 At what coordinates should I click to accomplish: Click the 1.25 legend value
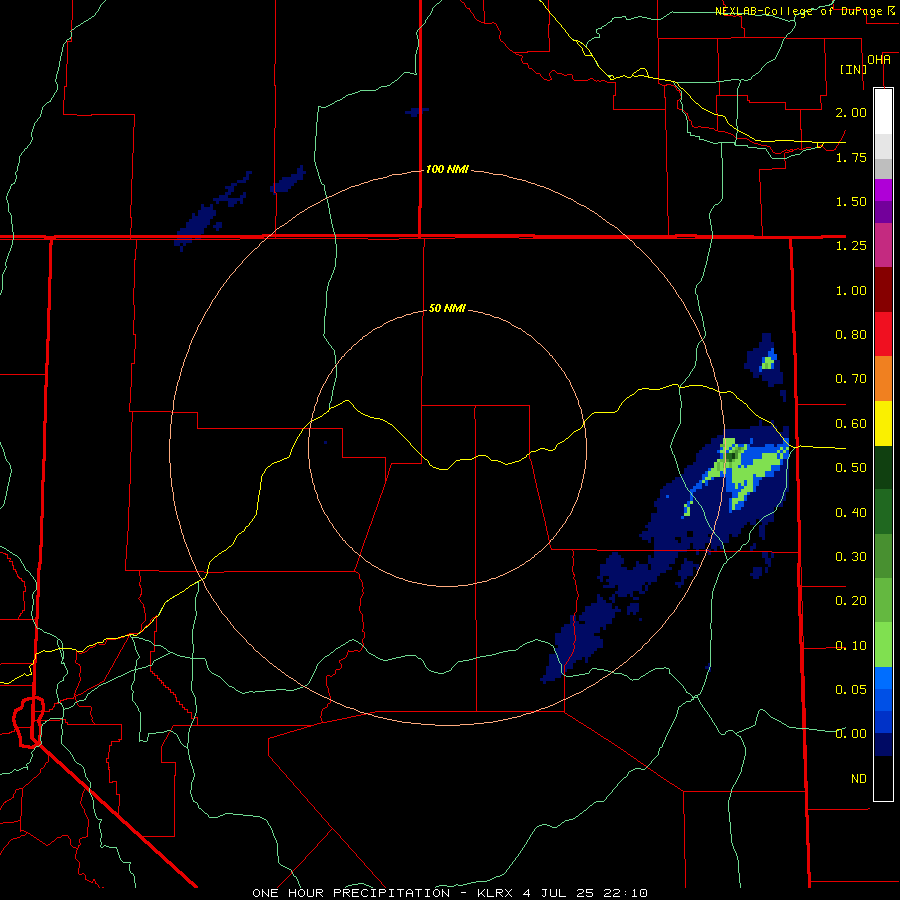tap(851, 246)
